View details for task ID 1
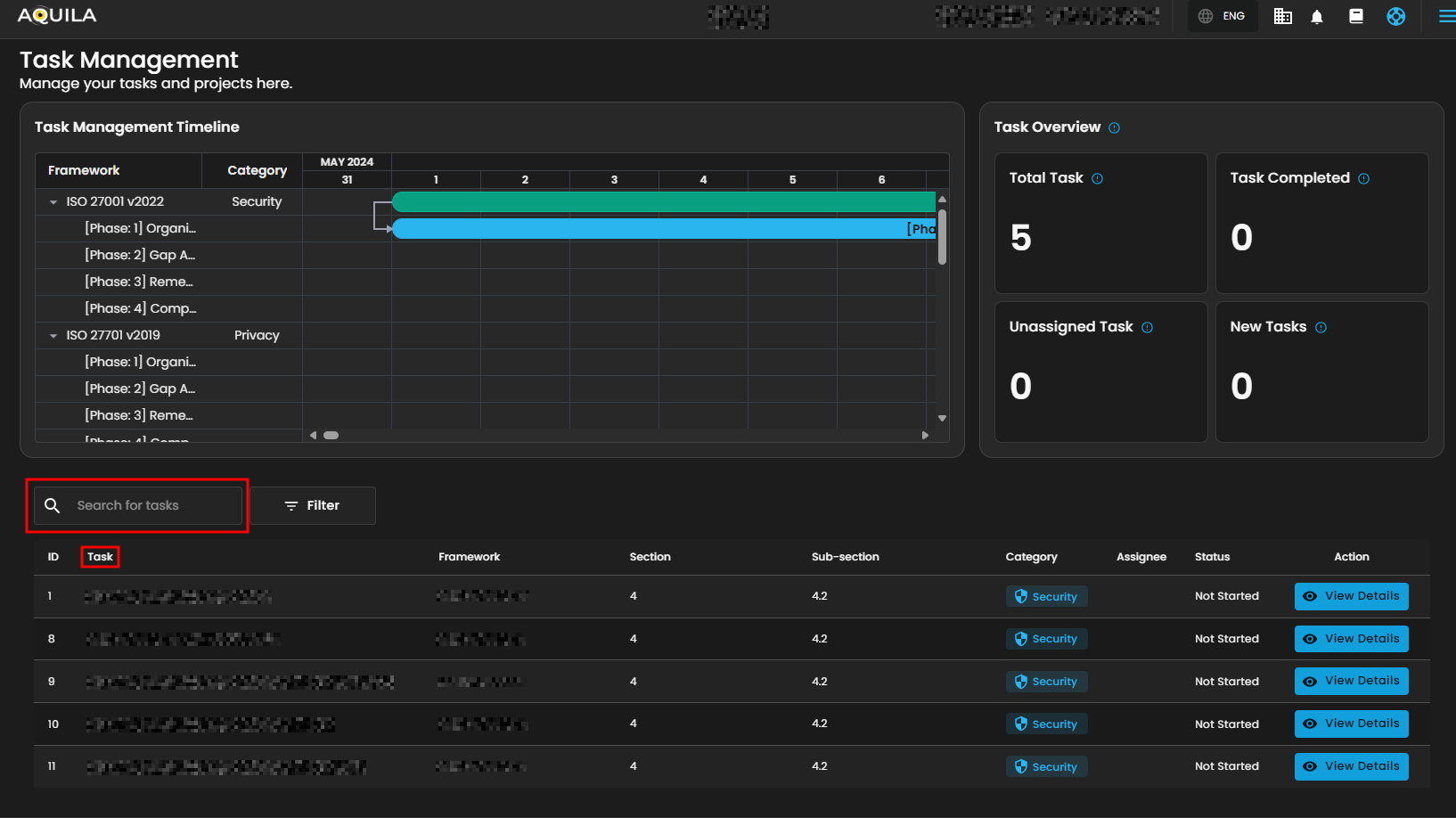Screen dimensions: 1456x818 coord(1351,596)
